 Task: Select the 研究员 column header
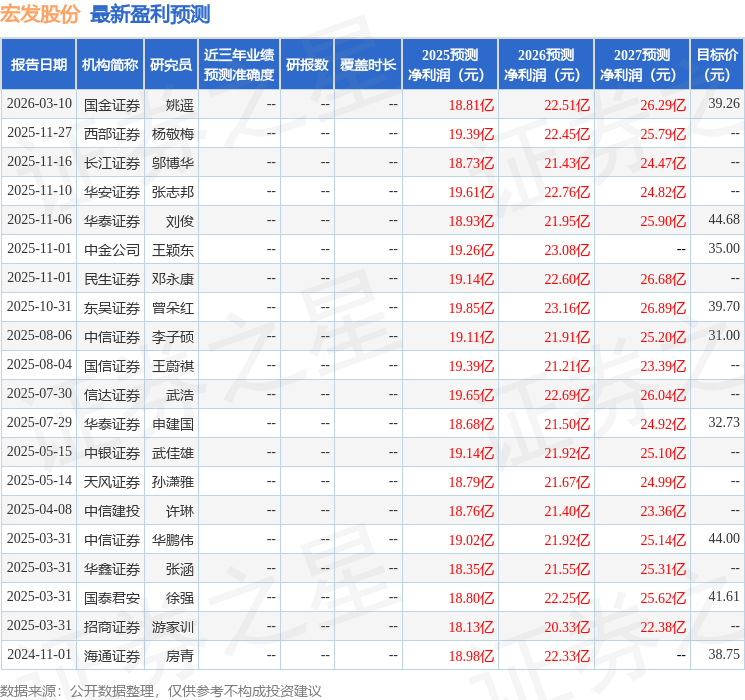[x=171, y=65]
